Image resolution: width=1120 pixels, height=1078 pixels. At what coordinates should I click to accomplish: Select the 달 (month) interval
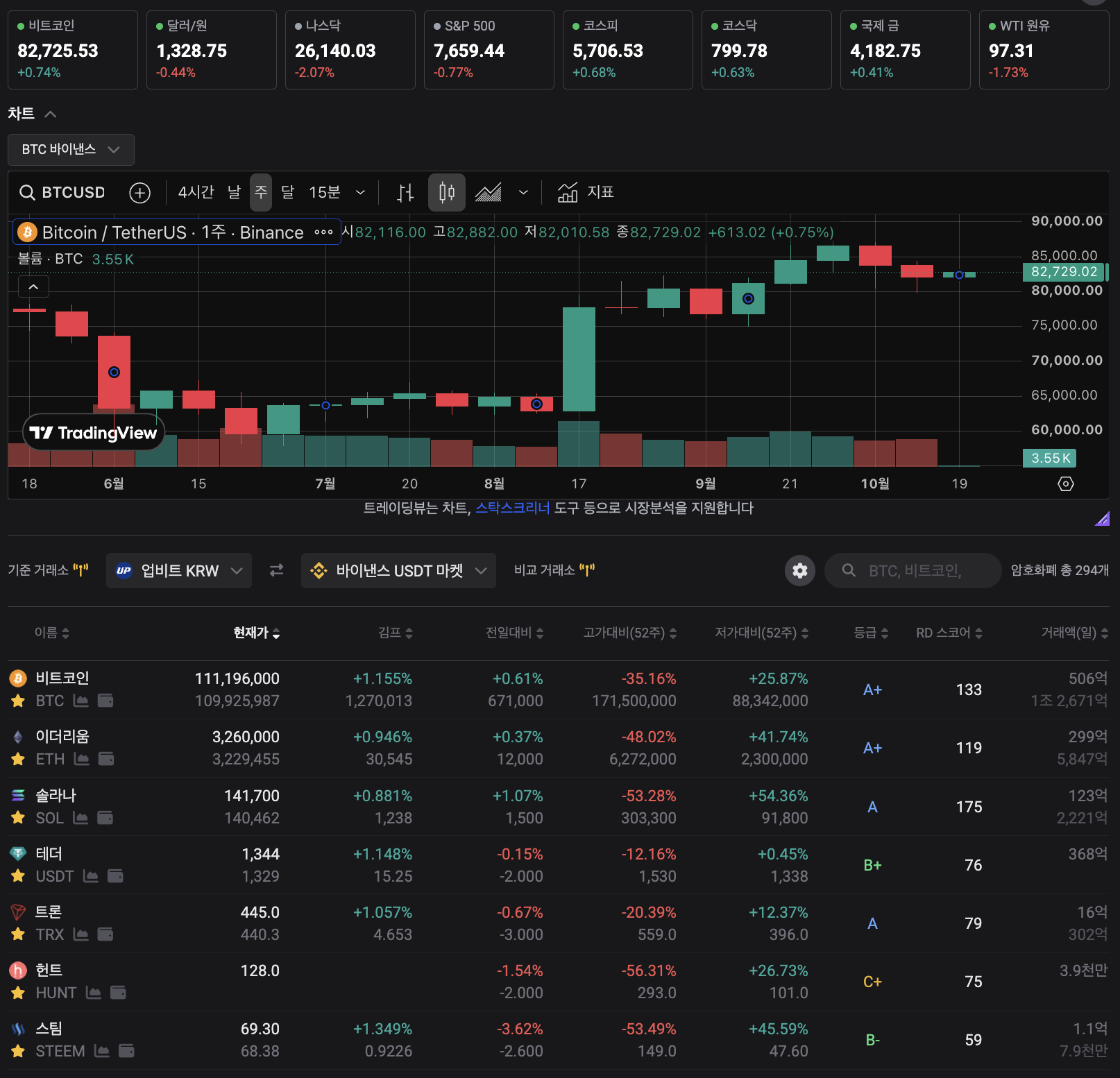point(287,192)
